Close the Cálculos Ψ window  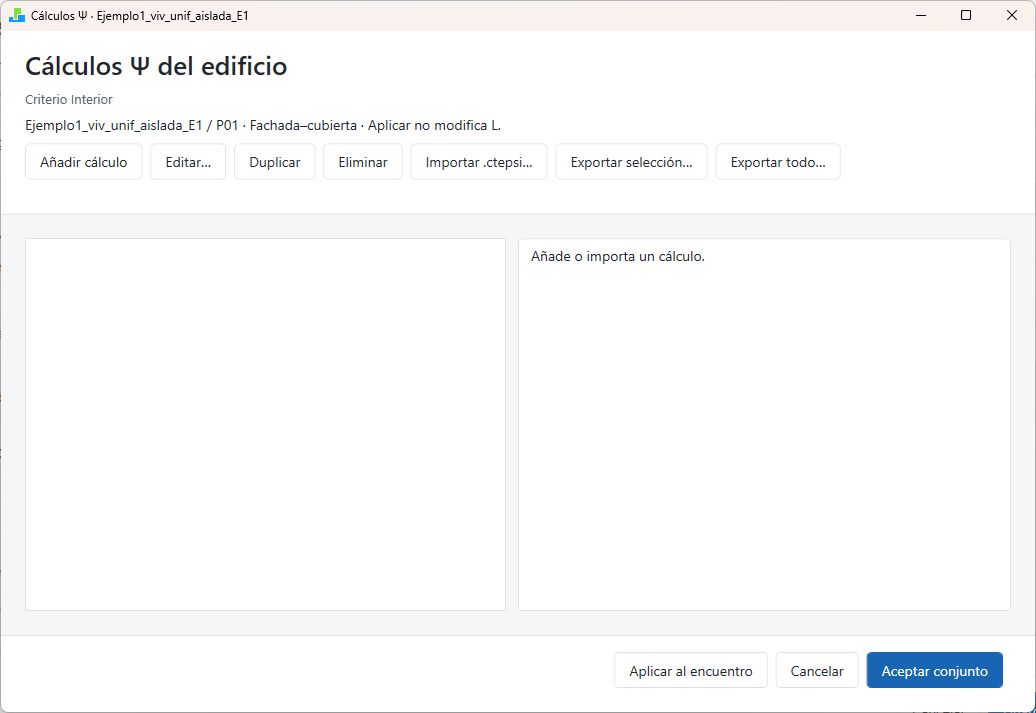coord(1012,15)
